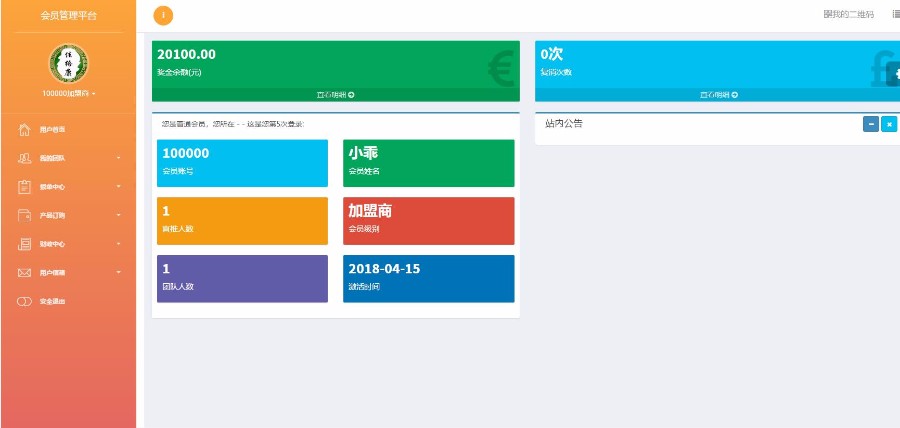The height and width of the screenshot is (428, 900).
Task: Click the greeting text above member cards
Action: 233,124
